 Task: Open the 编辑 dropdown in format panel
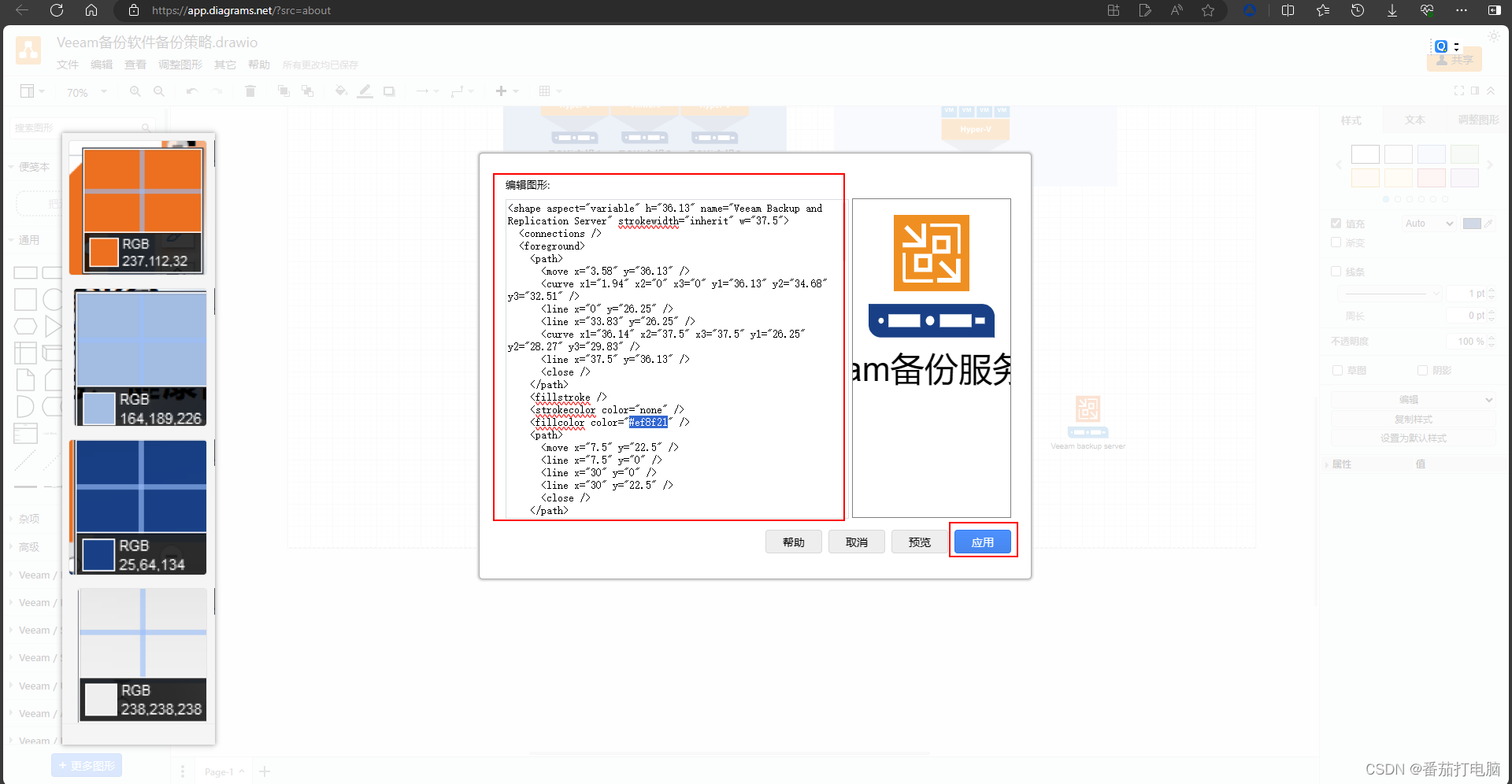tap(1413, 400)
